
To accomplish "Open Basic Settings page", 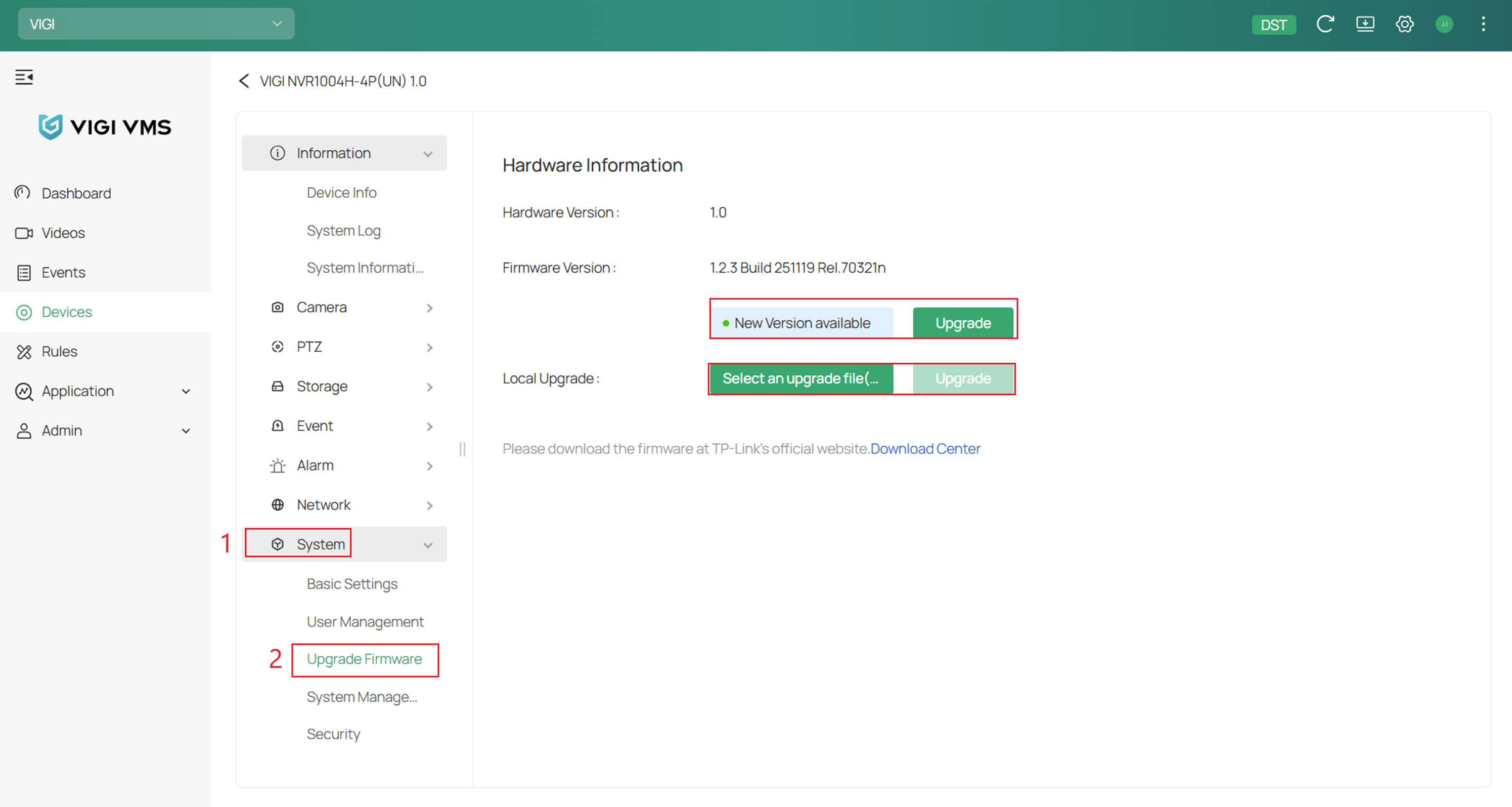I will 352,584.
